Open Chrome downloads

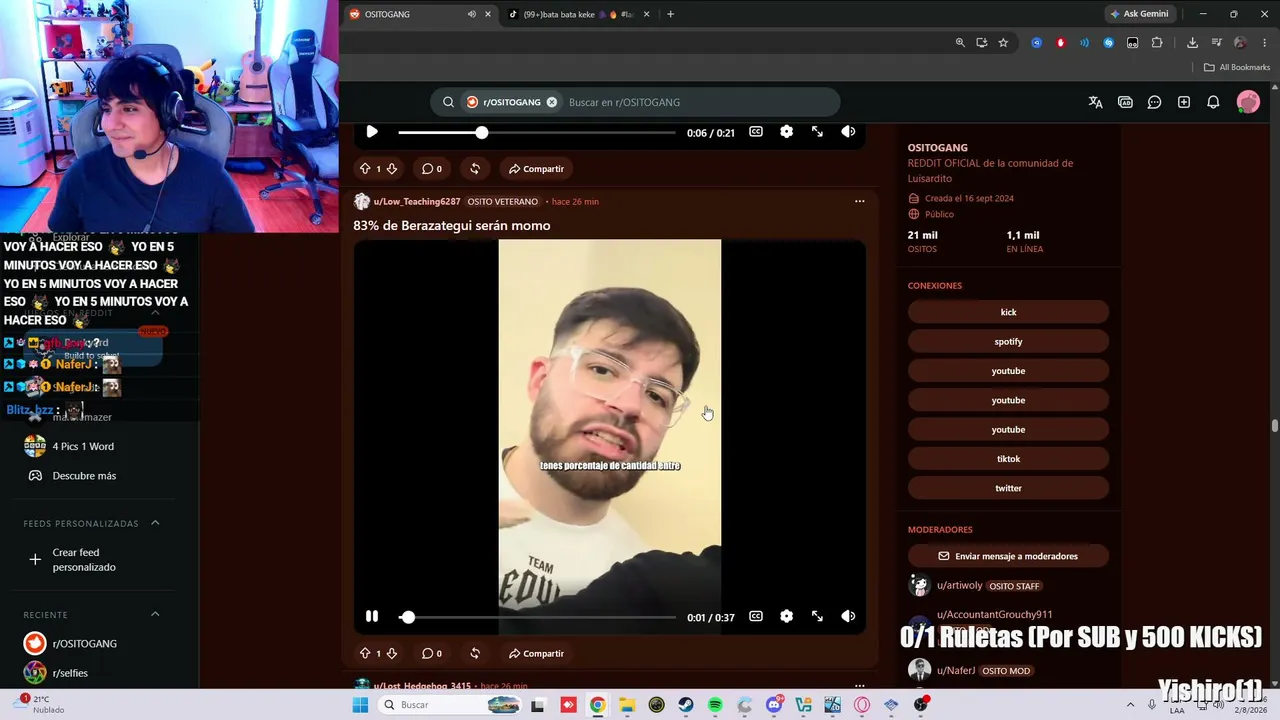tap(1192, 43)
